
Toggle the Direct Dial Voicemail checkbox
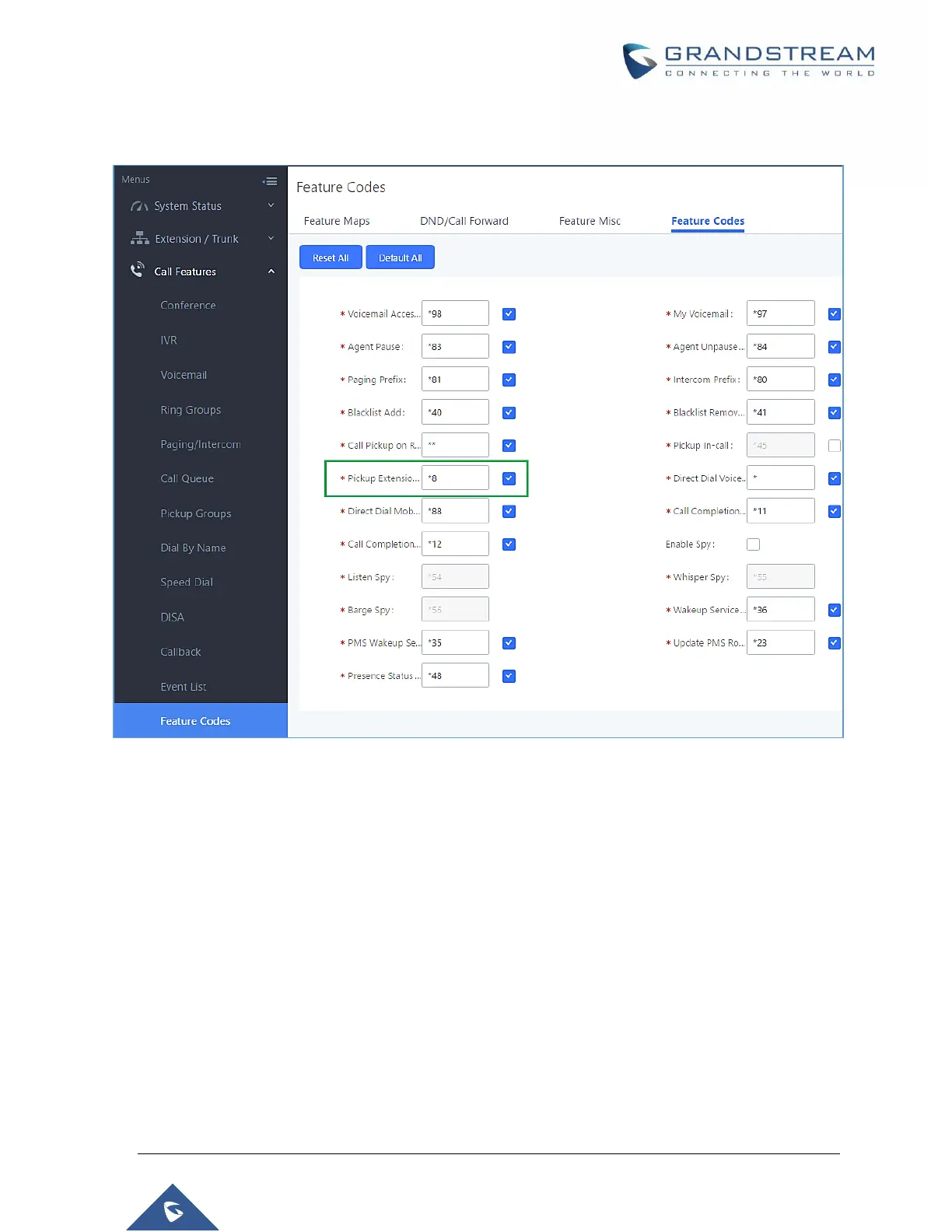(835, 478)
